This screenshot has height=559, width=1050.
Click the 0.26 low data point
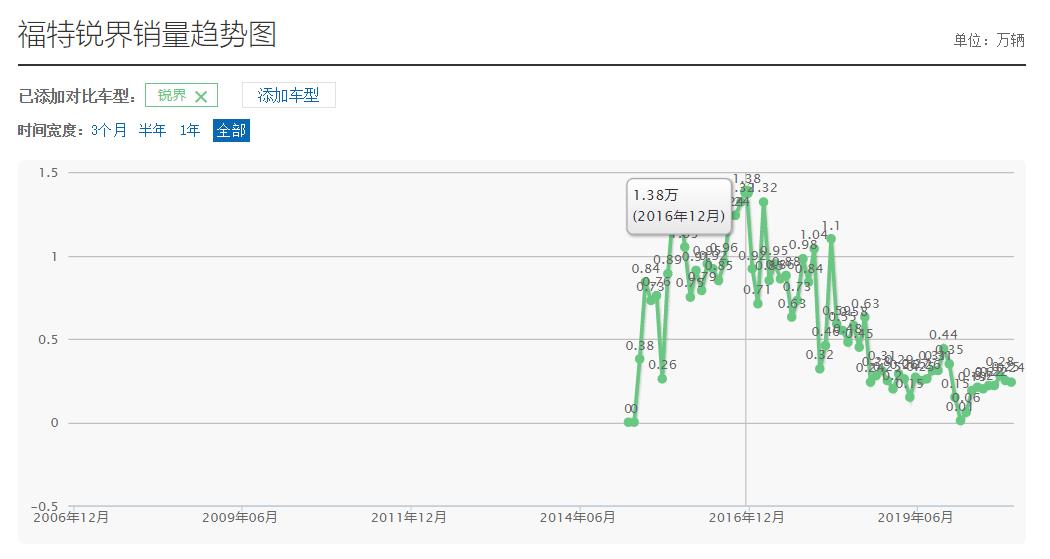[x=662, y=379]
